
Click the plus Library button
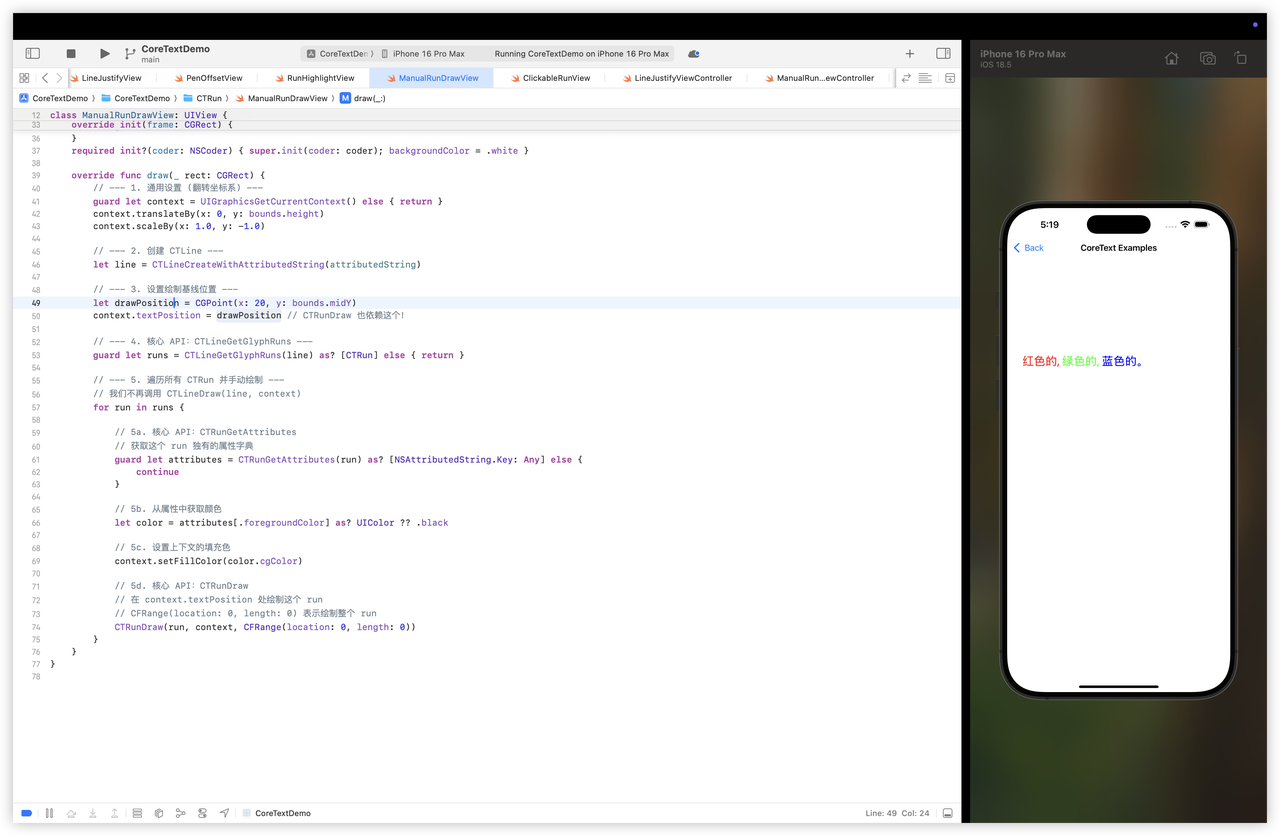point(910,54)
